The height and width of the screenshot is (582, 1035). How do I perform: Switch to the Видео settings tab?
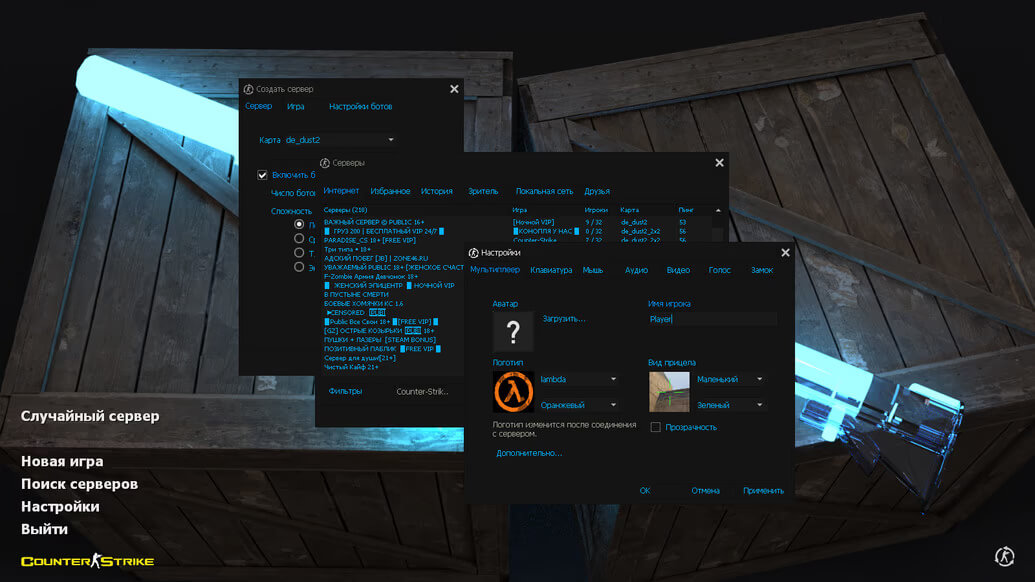[678, 270]
